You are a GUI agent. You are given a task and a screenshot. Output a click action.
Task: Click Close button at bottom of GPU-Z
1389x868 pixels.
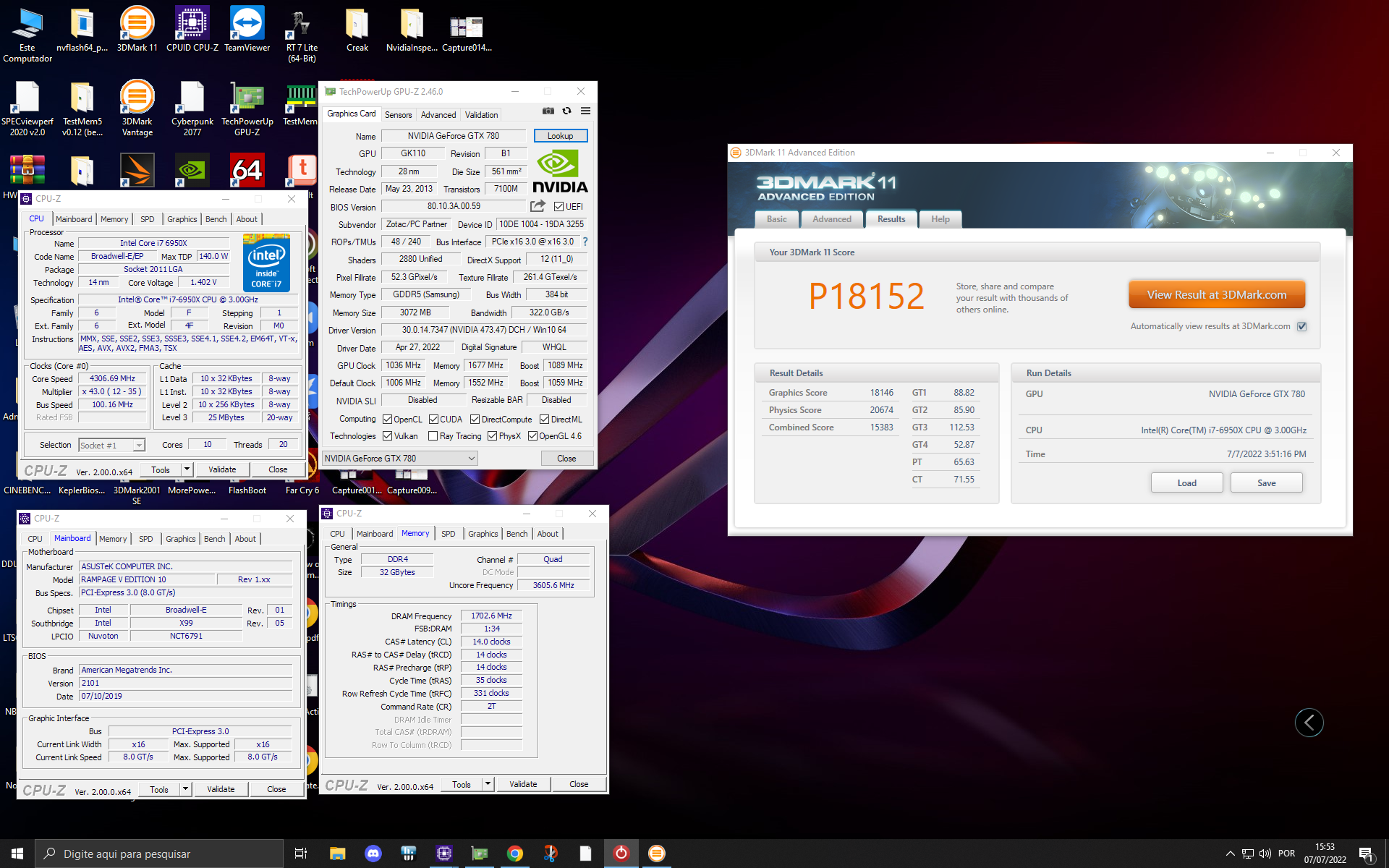pos(566,459)
